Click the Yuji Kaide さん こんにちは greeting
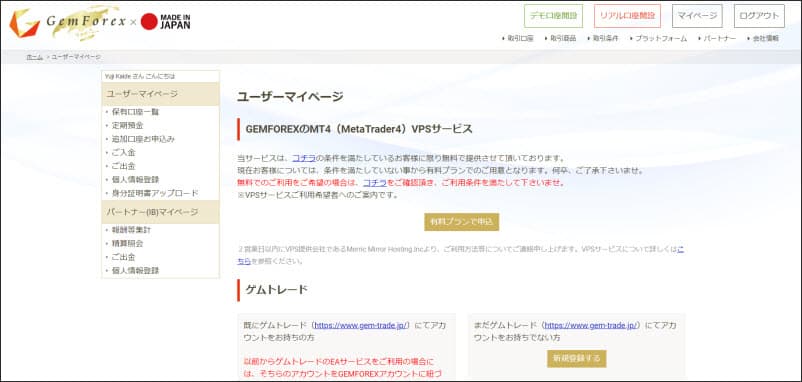Image resolution: width=802 pixels, height=382 pixels. (140, 76)
